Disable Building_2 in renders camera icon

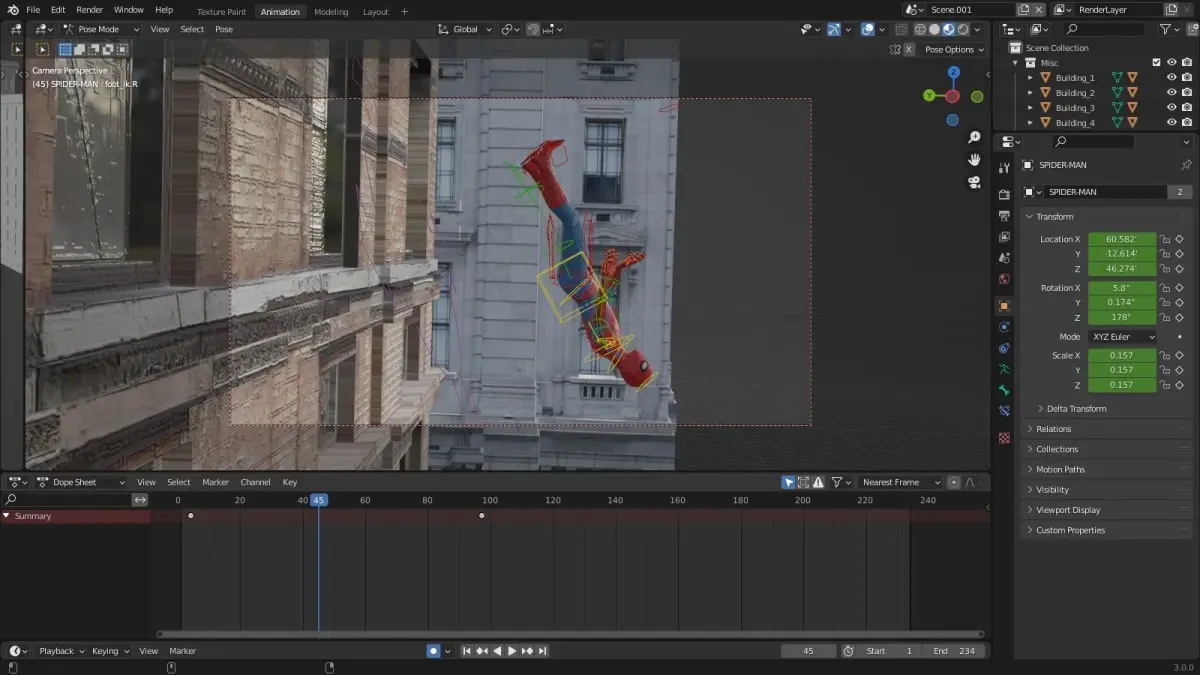(x=1187, y=92)
